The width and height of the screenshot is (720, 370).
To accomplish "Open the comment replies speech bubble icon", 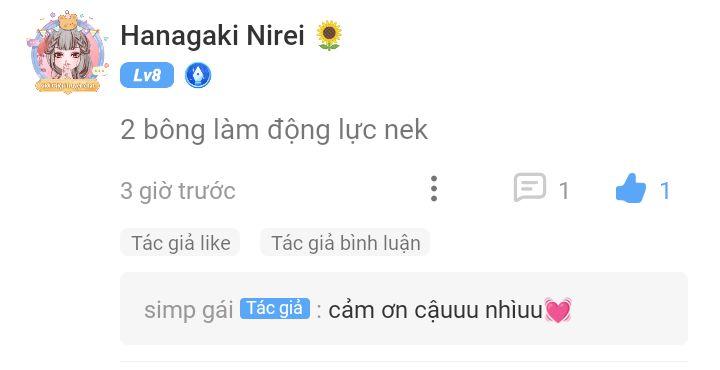I will [x=530, y=187].
